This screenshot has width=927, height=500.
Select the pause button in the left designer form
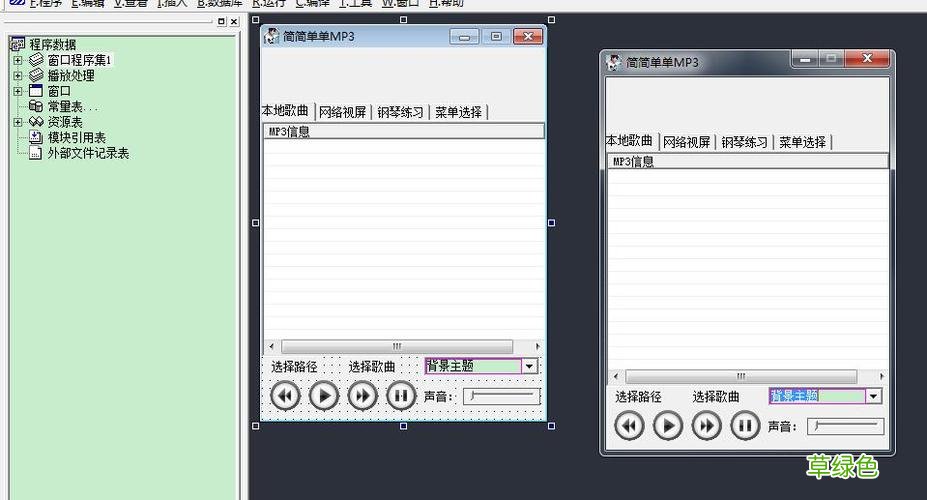[401, 396]
